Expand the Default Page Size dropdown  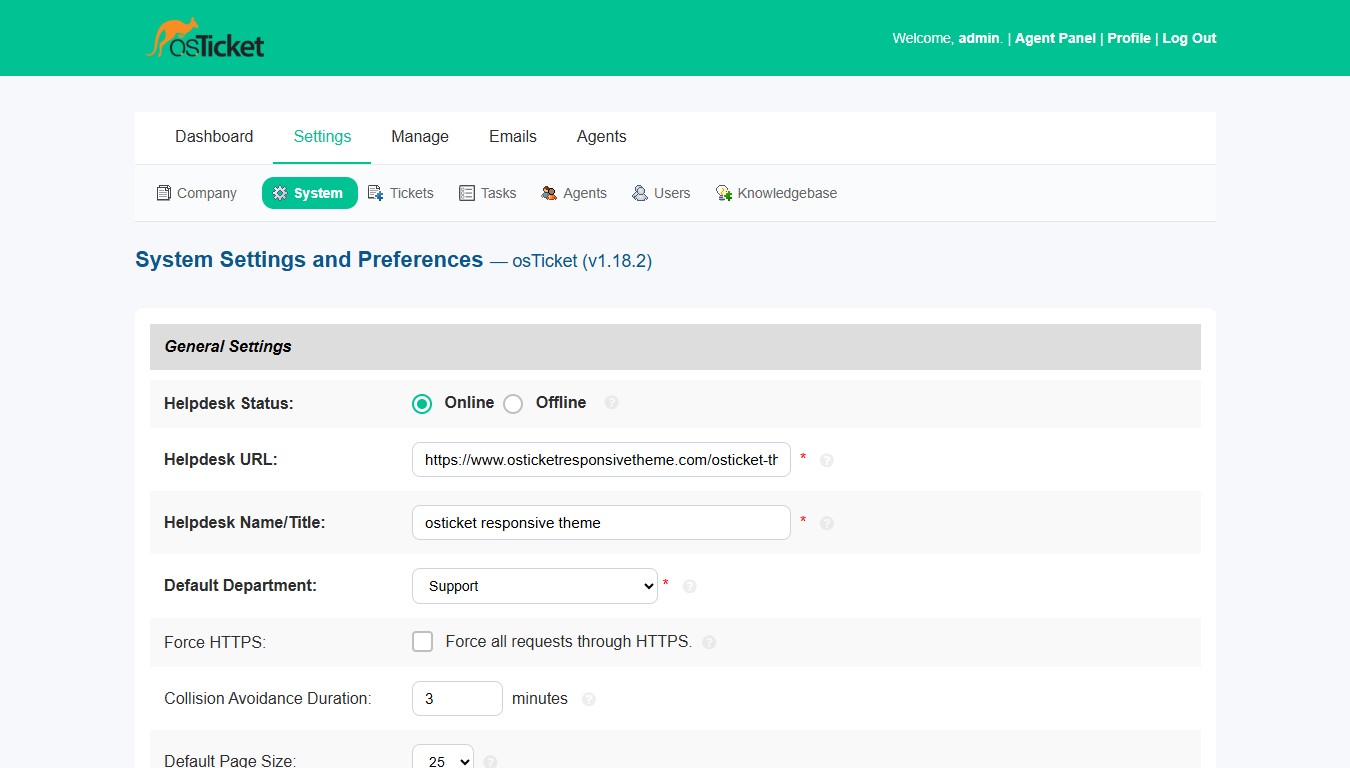click(x=443, y=760)
